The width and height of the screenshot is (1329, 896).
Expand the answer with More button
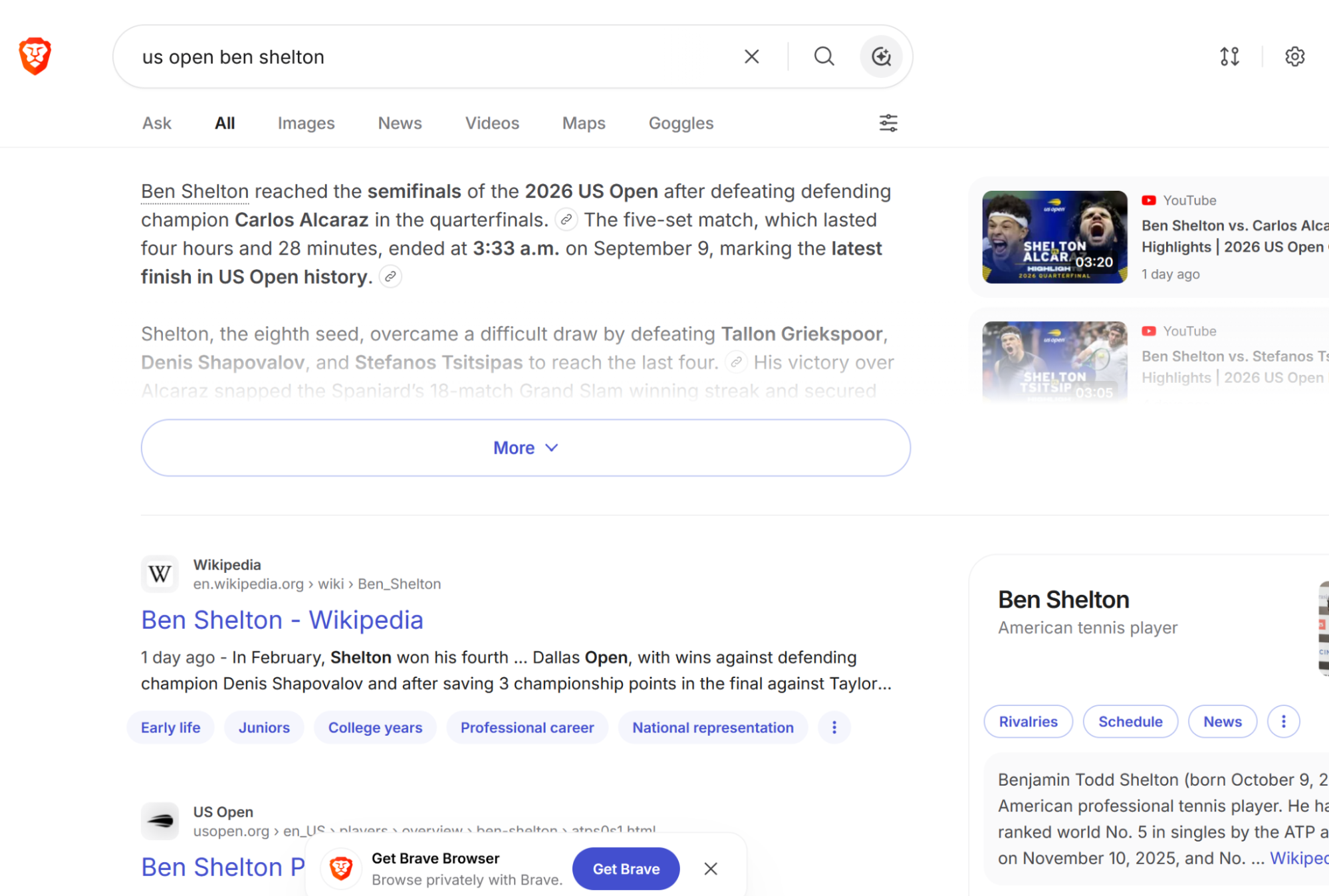525,447
